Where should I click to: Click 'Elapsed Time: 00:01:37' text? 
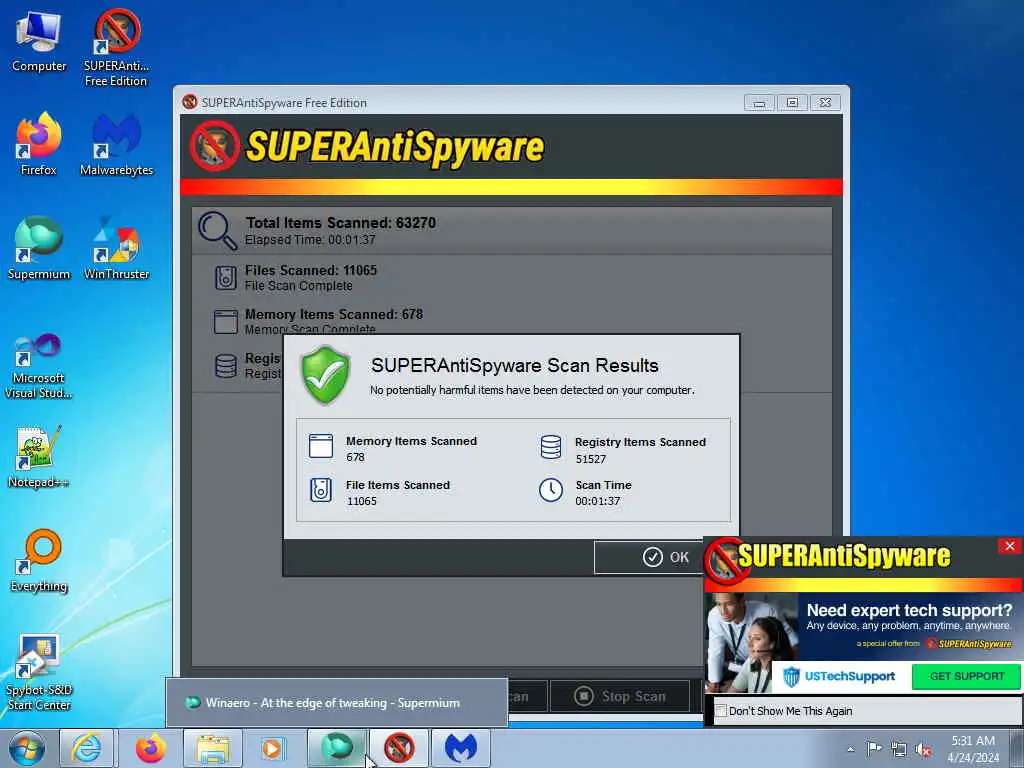pos(310,240)
